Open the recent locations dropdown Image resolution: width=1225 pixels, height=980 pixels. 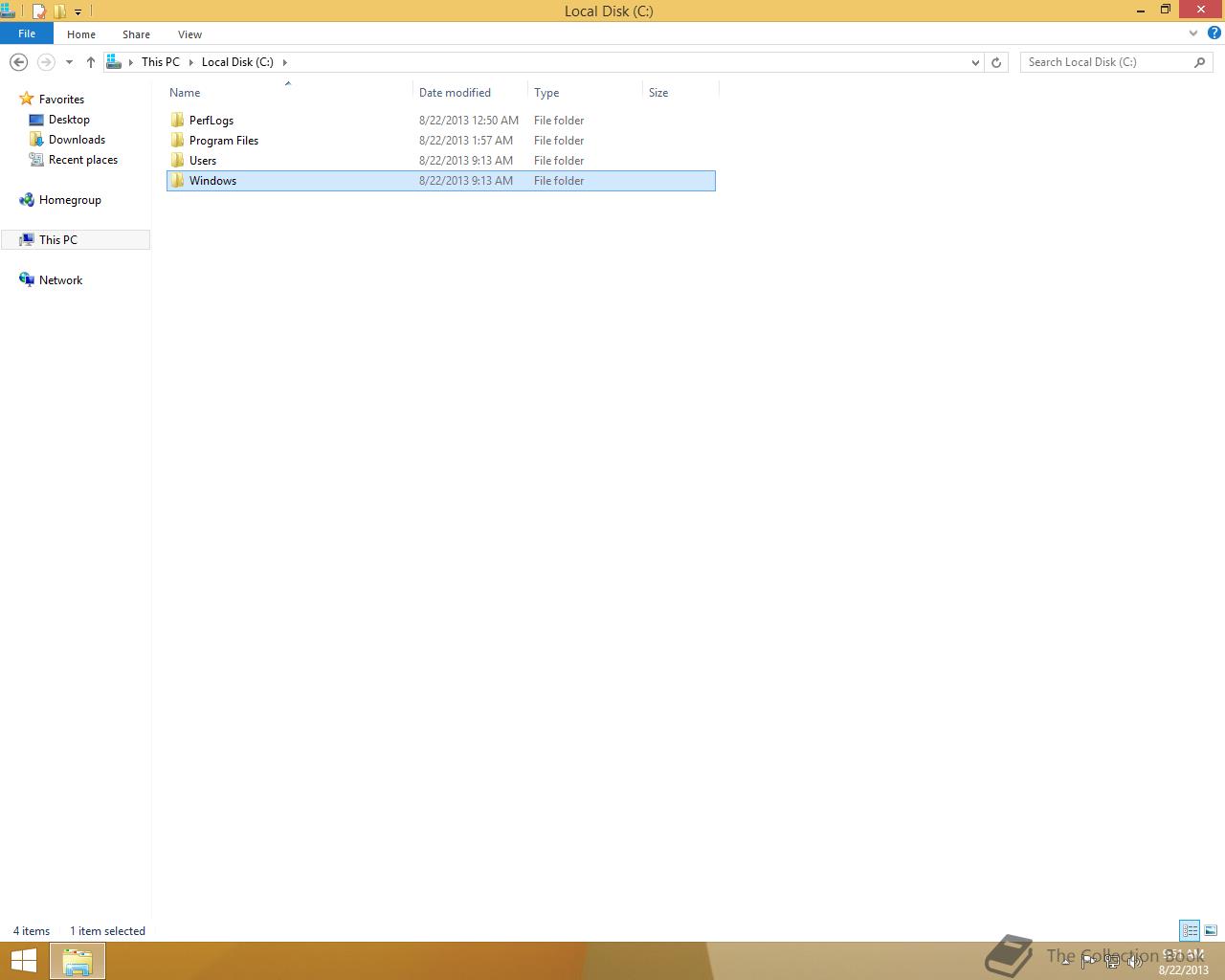click(x=69, y=62)
